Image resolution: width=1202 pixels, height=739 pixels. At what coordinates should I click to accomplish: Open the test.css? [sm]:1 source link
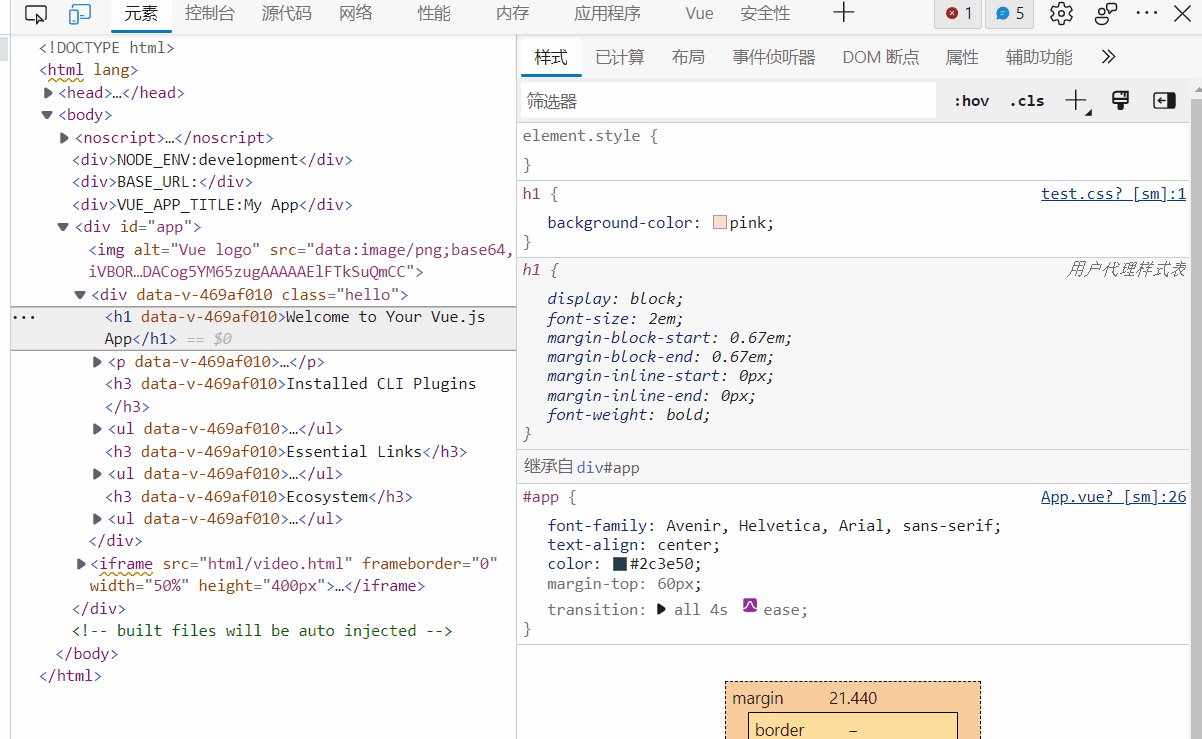pyautogui.click(x=1113, y=194)
